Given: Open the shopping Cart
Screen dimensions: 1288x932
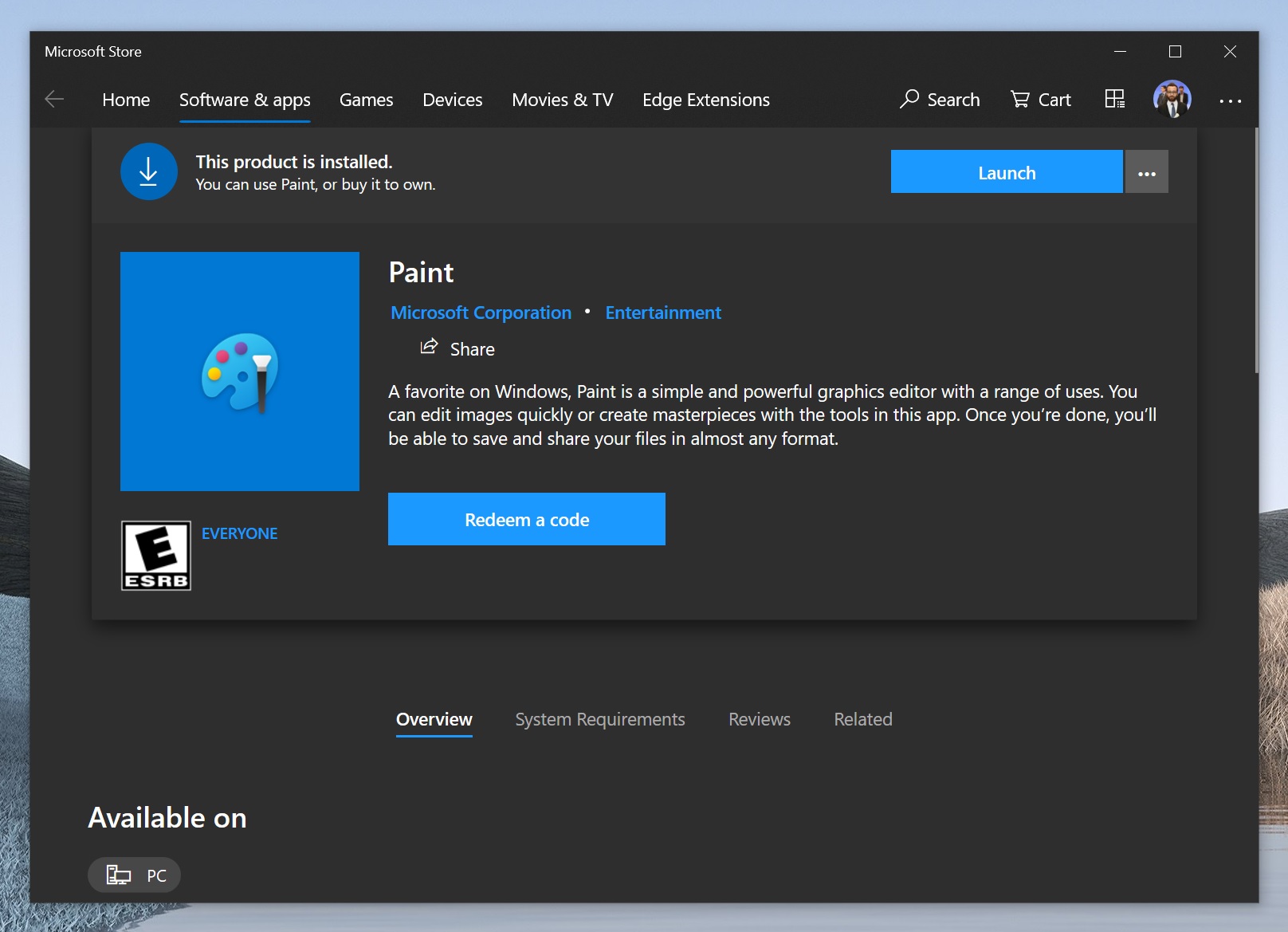Looking at the screenshot, I should [1041, 100].
